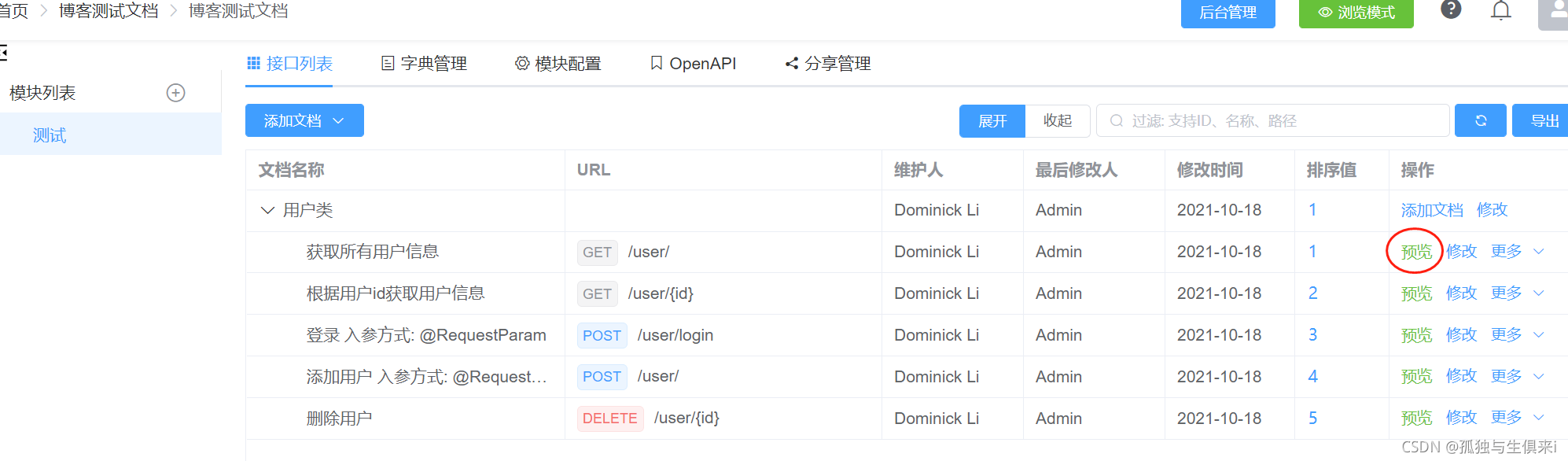Open the notifications bell icon

[1501, 10]
